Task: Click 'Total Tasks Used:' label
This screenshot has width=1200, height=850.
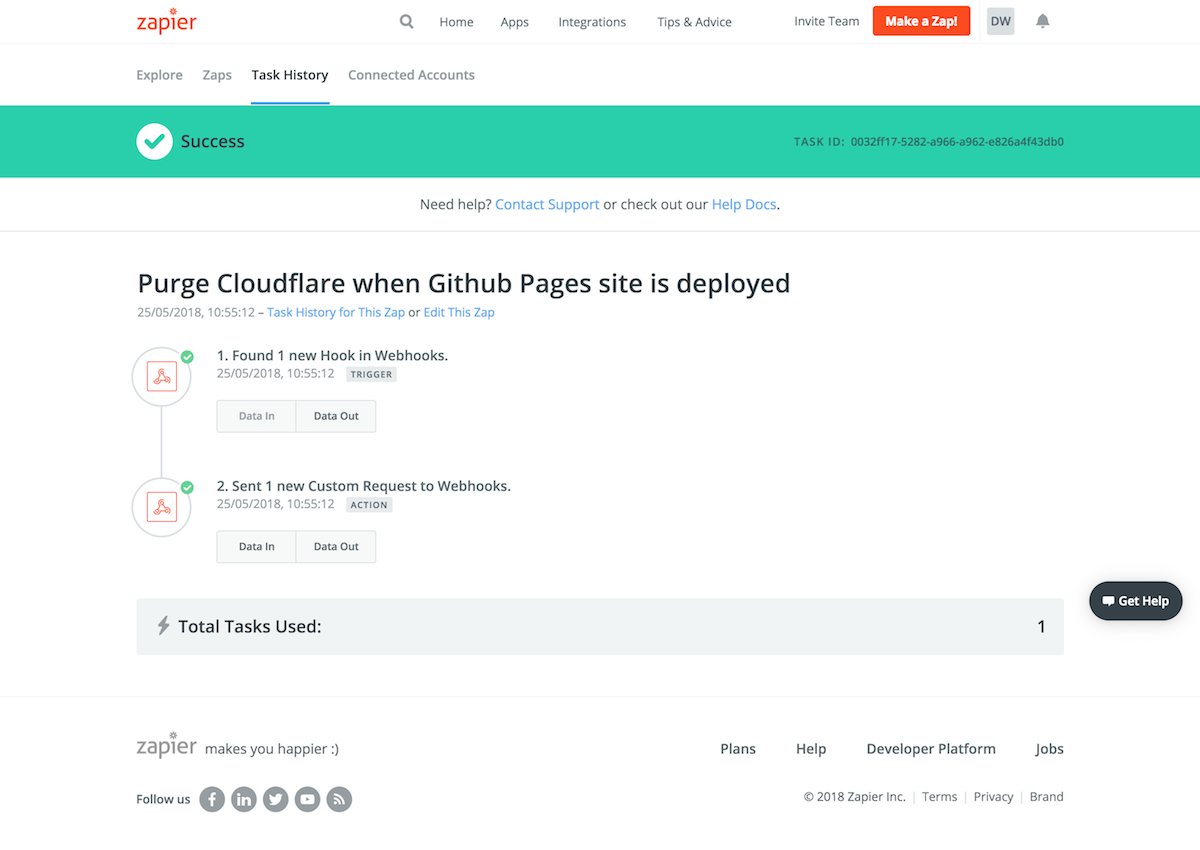Action: (x=250, y=627)
